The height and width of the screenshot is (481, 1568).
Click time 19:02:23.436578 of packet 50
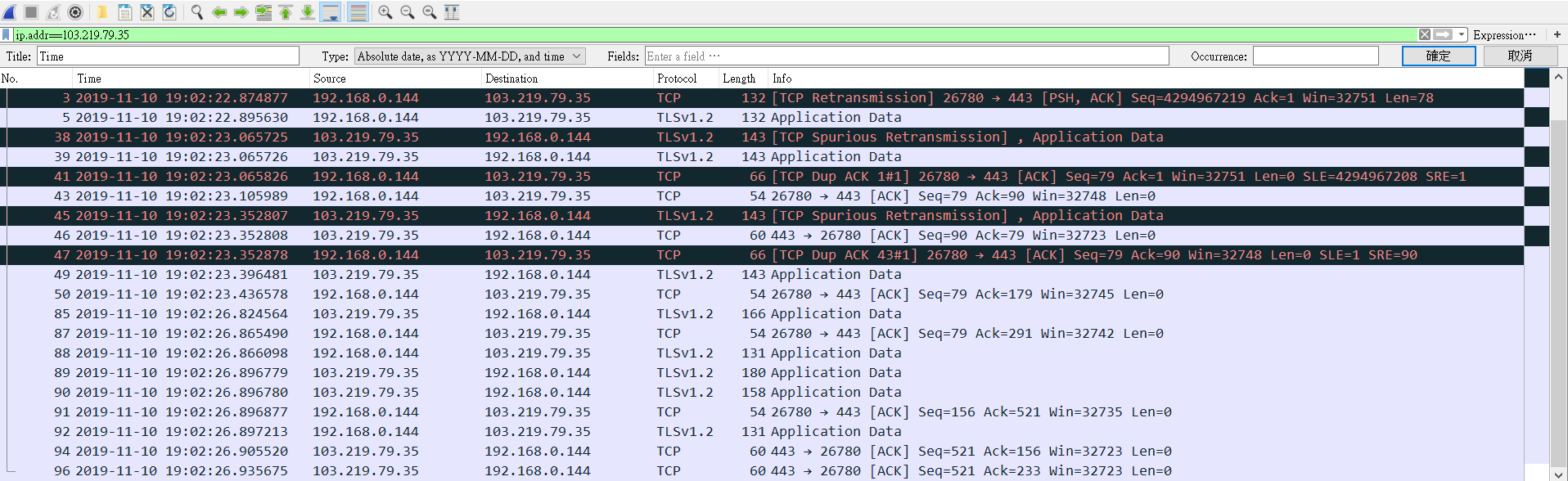click(x=227, y=294)
